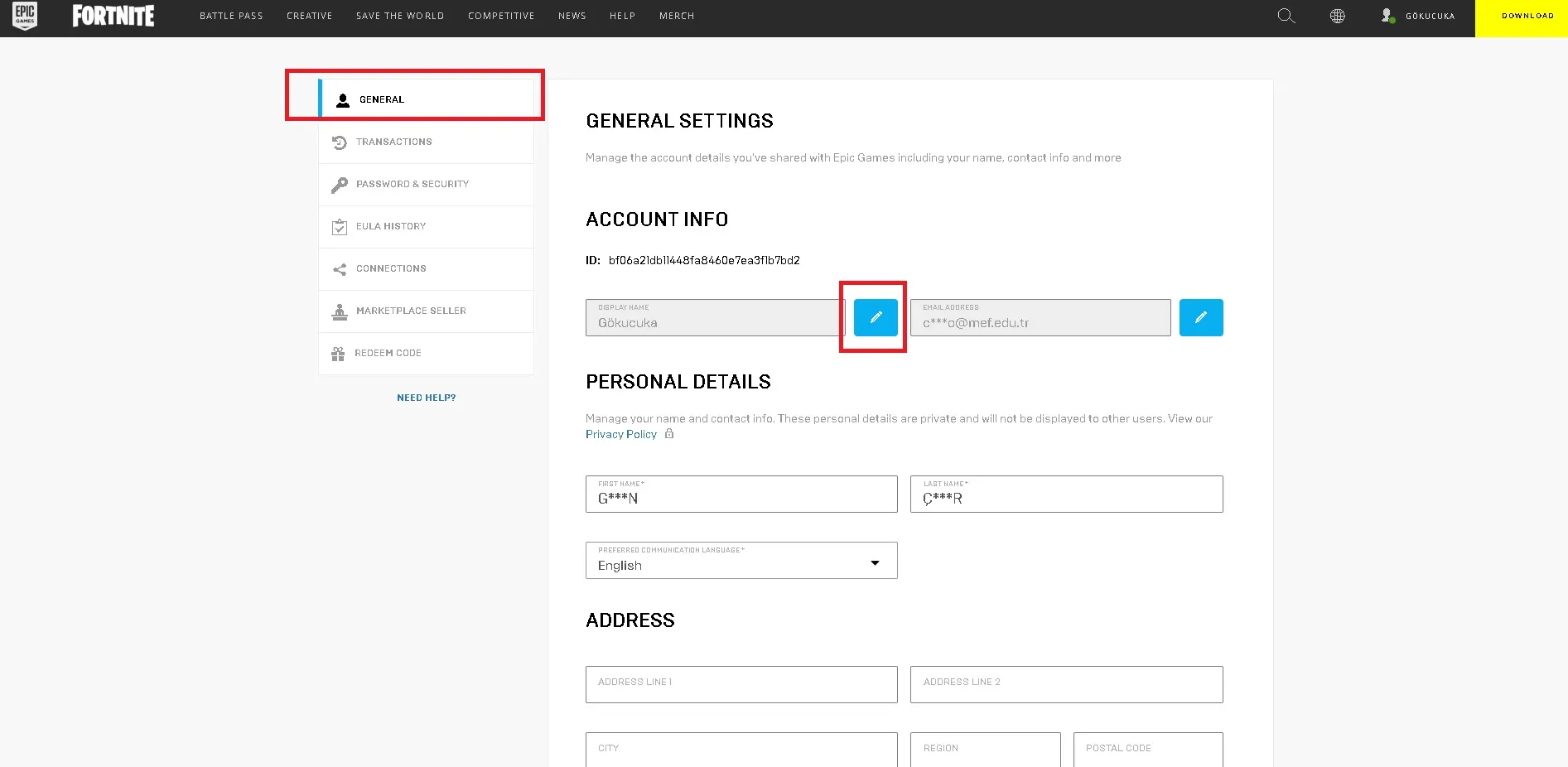Viewport: 1568px width, 767px height.
Task: Click the lock icon beside Privacy Policy
Action: pyautogui.click(x=669, y=434)
